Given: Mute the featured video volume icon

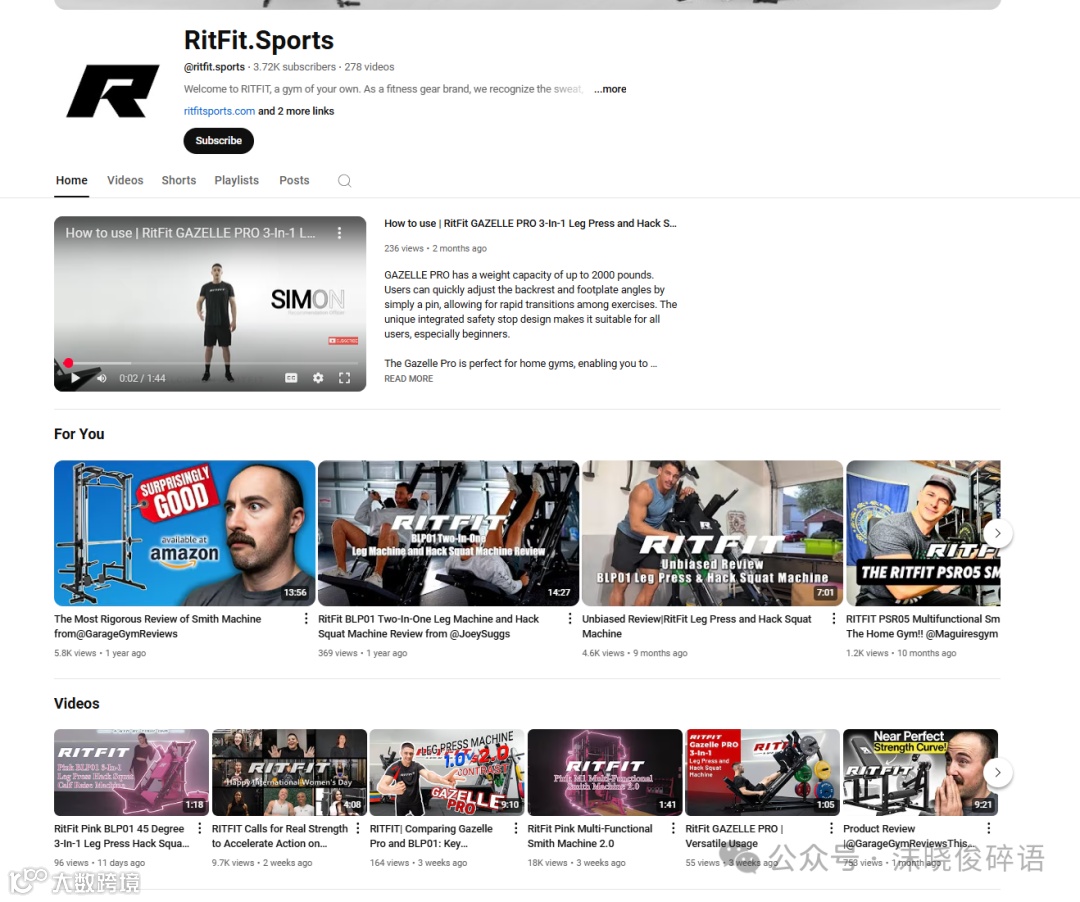Looking at the screenshot, I should [x=102, y=378].
